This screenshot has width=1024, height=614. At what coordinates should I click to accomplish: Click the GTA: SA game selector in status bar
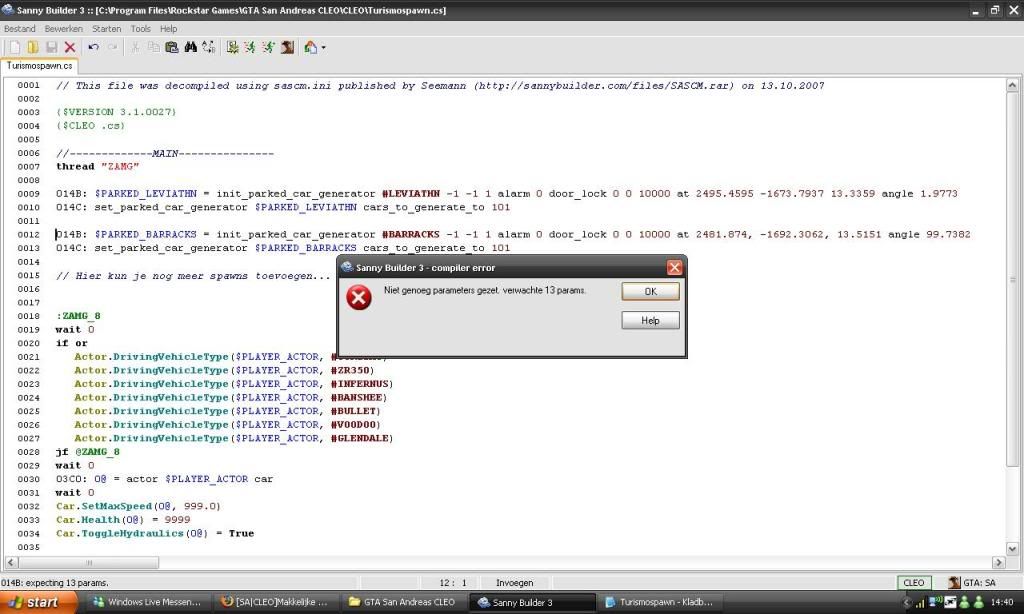coord(973,583)
